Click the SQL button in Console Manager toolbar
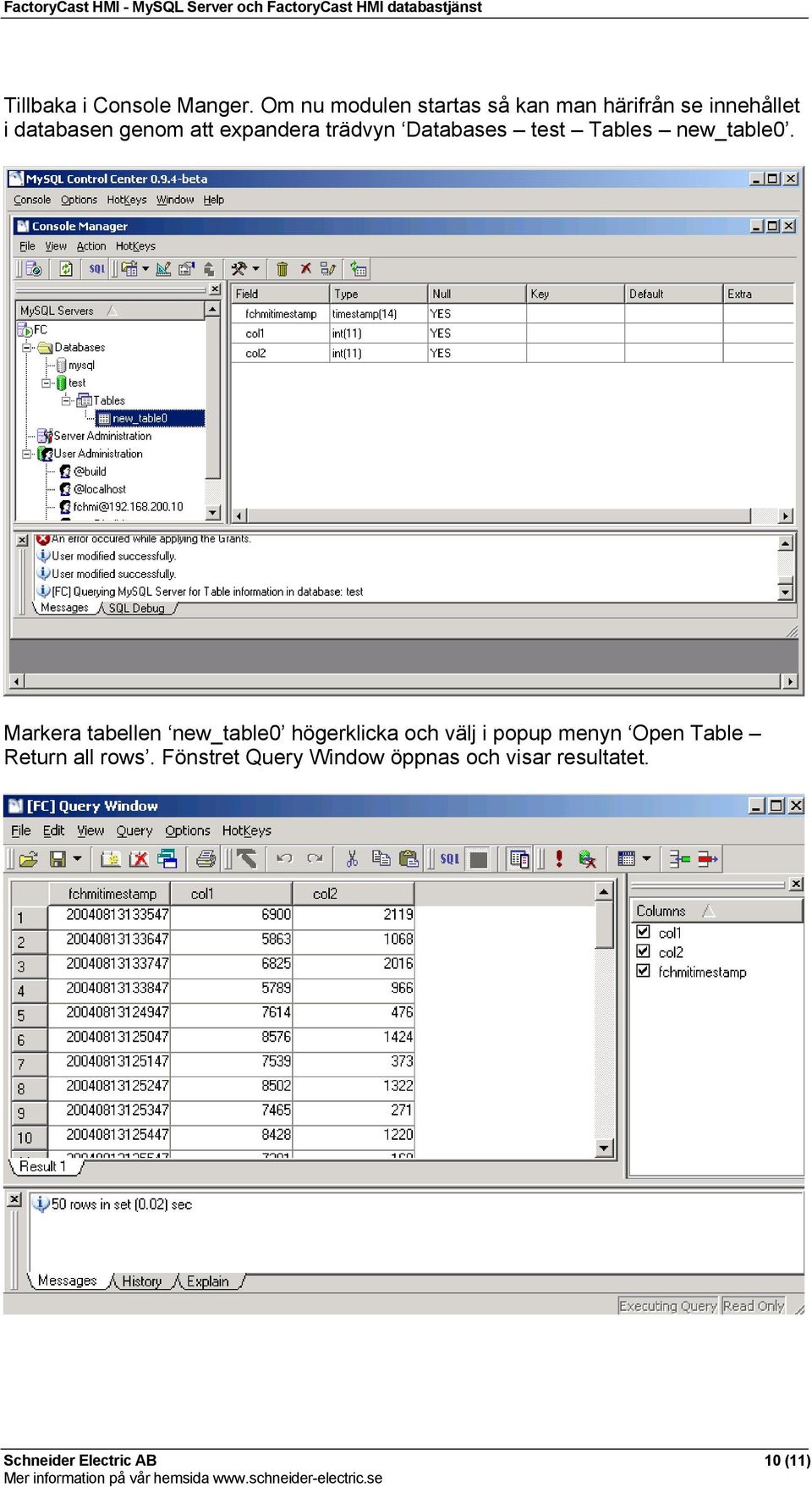This screenshot has width=812, height=1487. coord(96,269)
